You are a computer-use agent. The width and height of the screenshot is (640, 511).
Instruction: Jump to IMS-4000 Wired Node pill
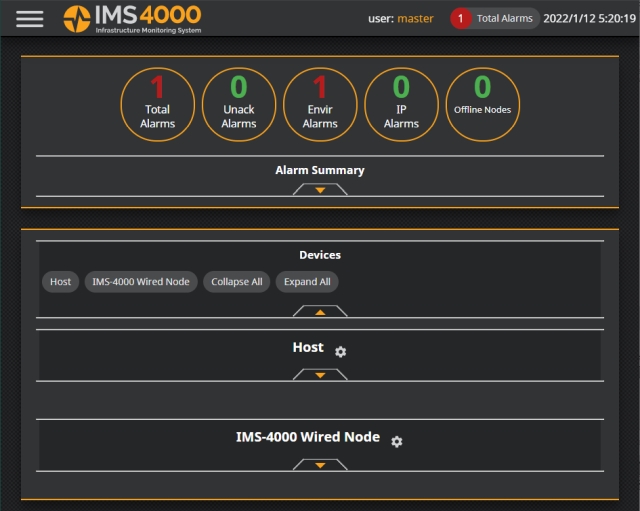141,282
